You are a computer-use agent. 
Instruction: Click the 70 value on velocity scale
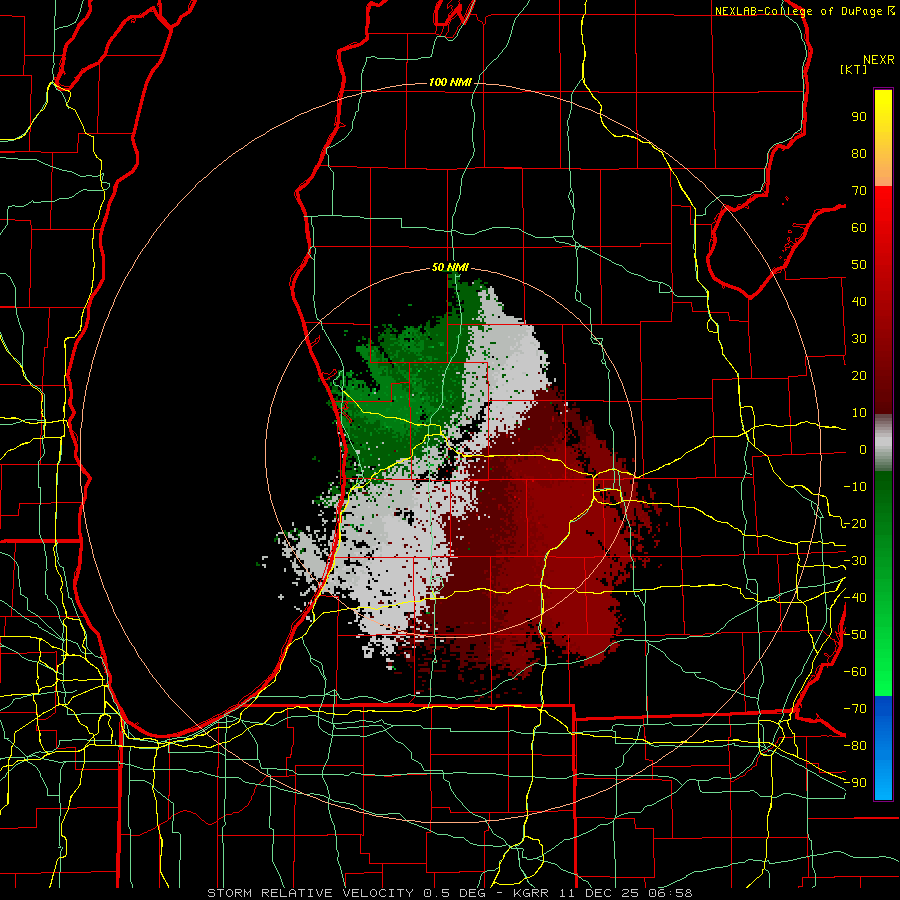point(859,191)
